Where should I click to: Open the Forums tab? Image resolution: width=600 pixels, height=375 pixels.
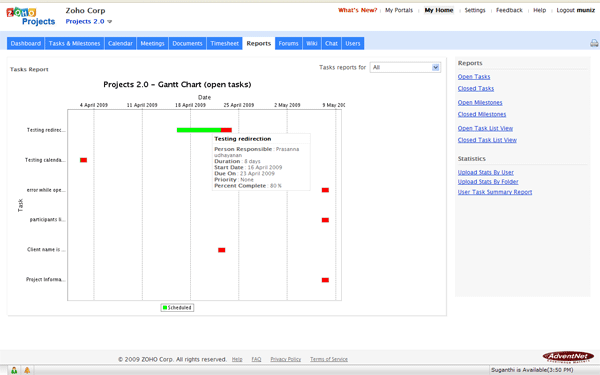(x=289, y=43)
